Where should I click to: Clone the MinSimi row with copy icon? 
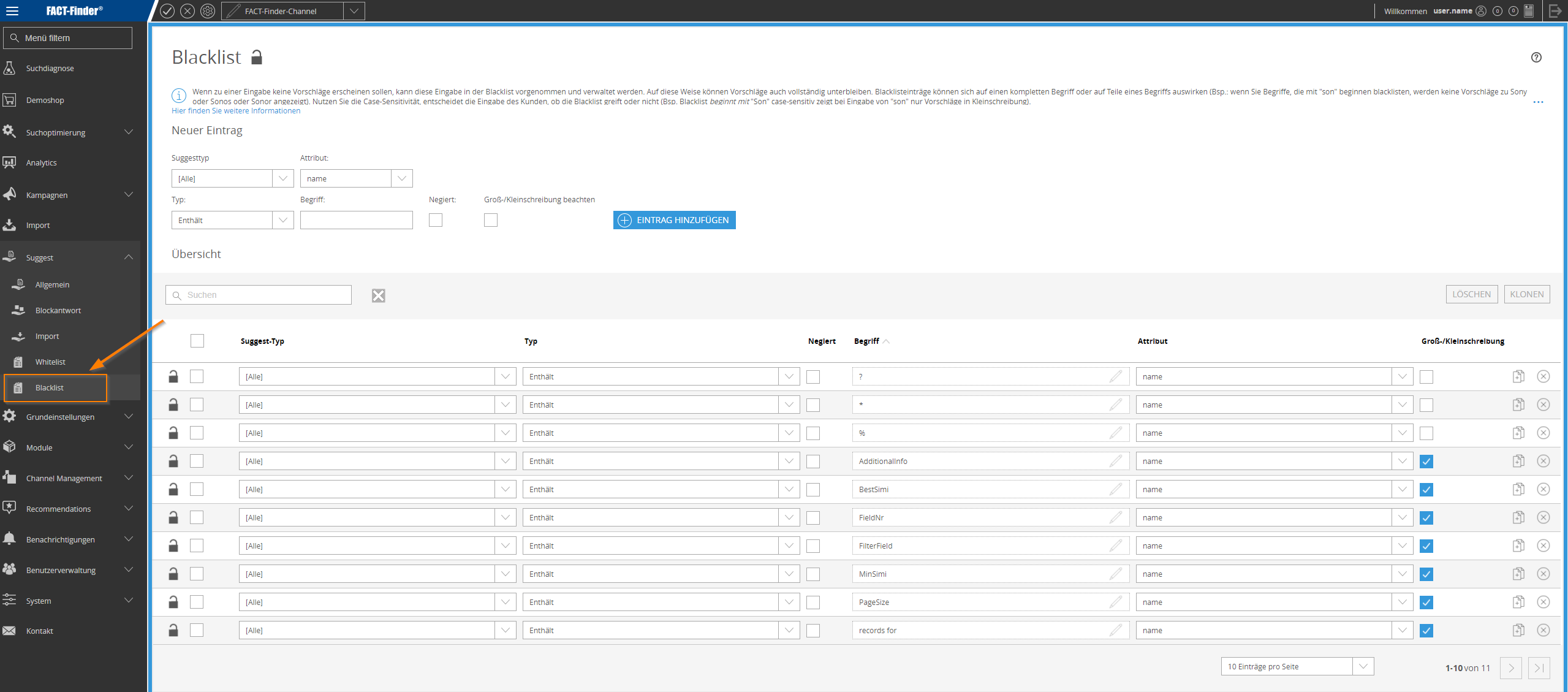(1518, 574)
